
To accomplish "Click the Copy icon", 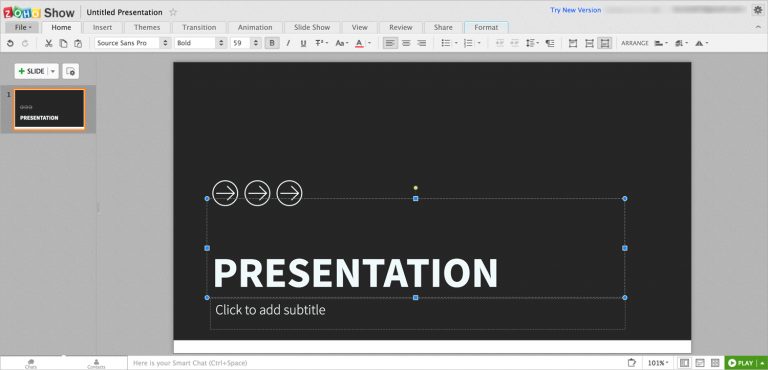I will (63, 43).
